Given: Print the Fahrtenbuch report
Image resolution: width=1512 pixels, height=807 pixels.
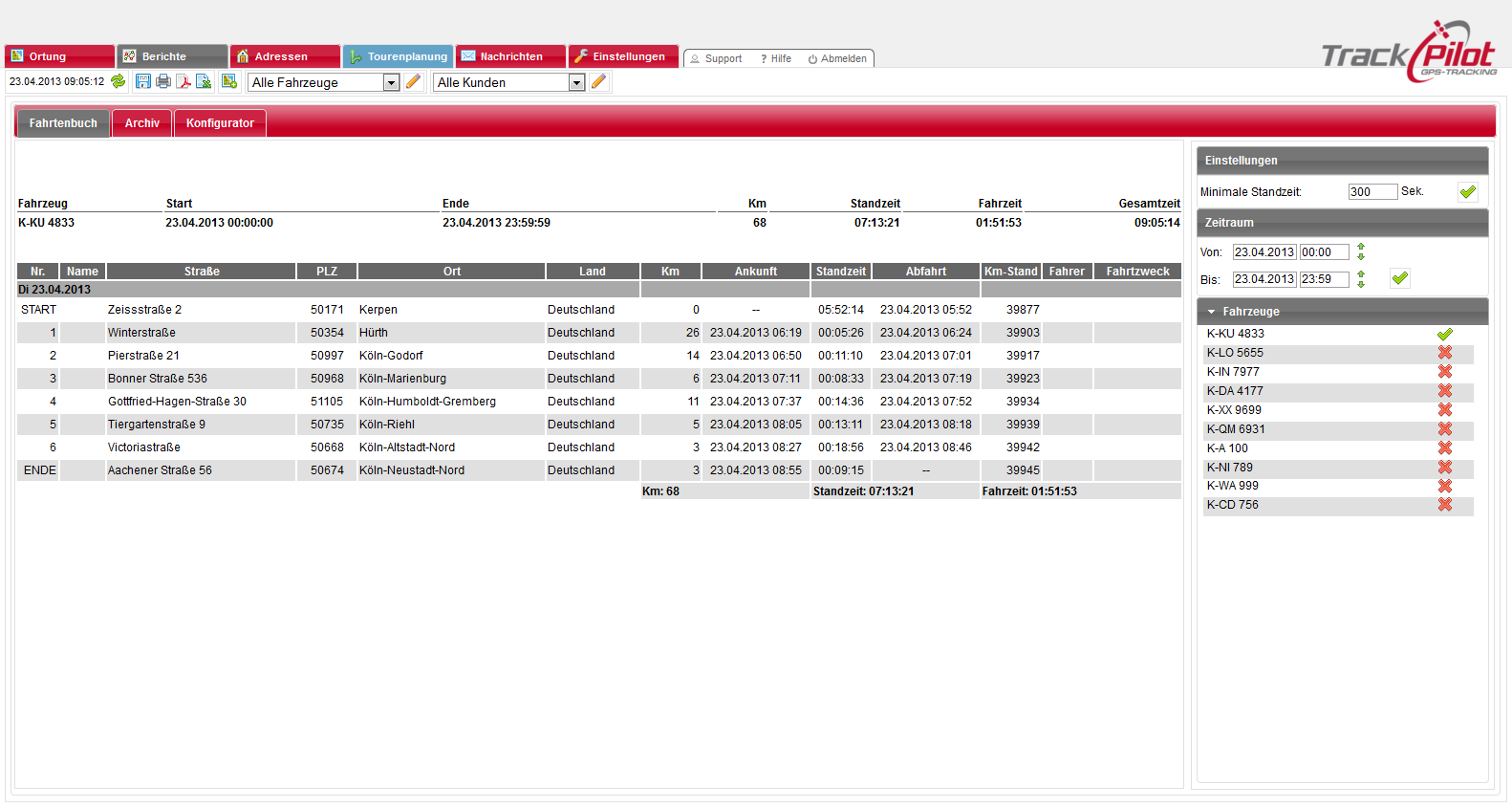Looking at the screenshot, I should [x=163, y=81].
